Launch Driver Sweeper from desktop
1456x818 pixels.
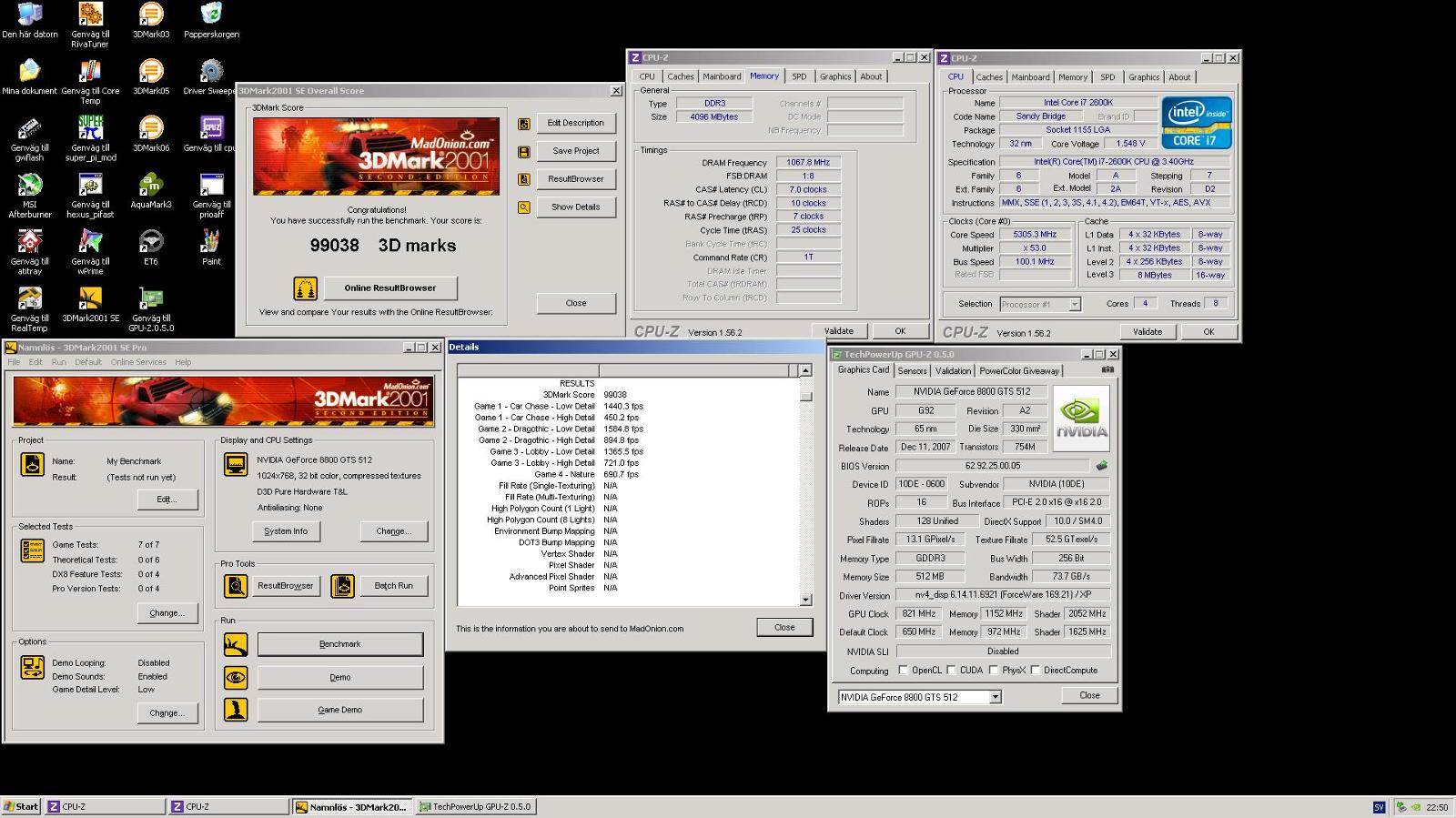click(210, 78)
